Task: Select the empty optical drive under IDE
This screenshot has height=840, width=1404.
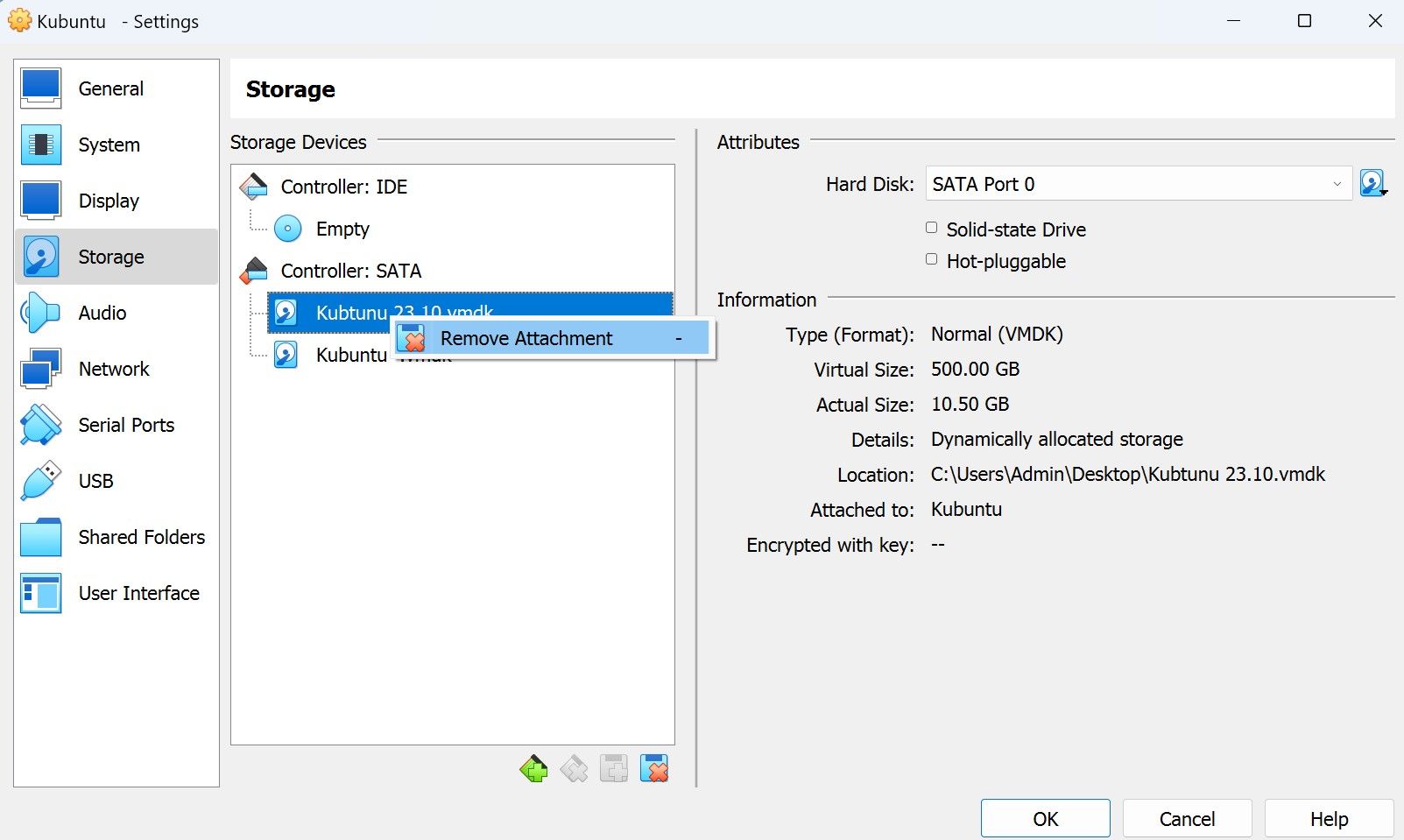Action: (342, 229)
